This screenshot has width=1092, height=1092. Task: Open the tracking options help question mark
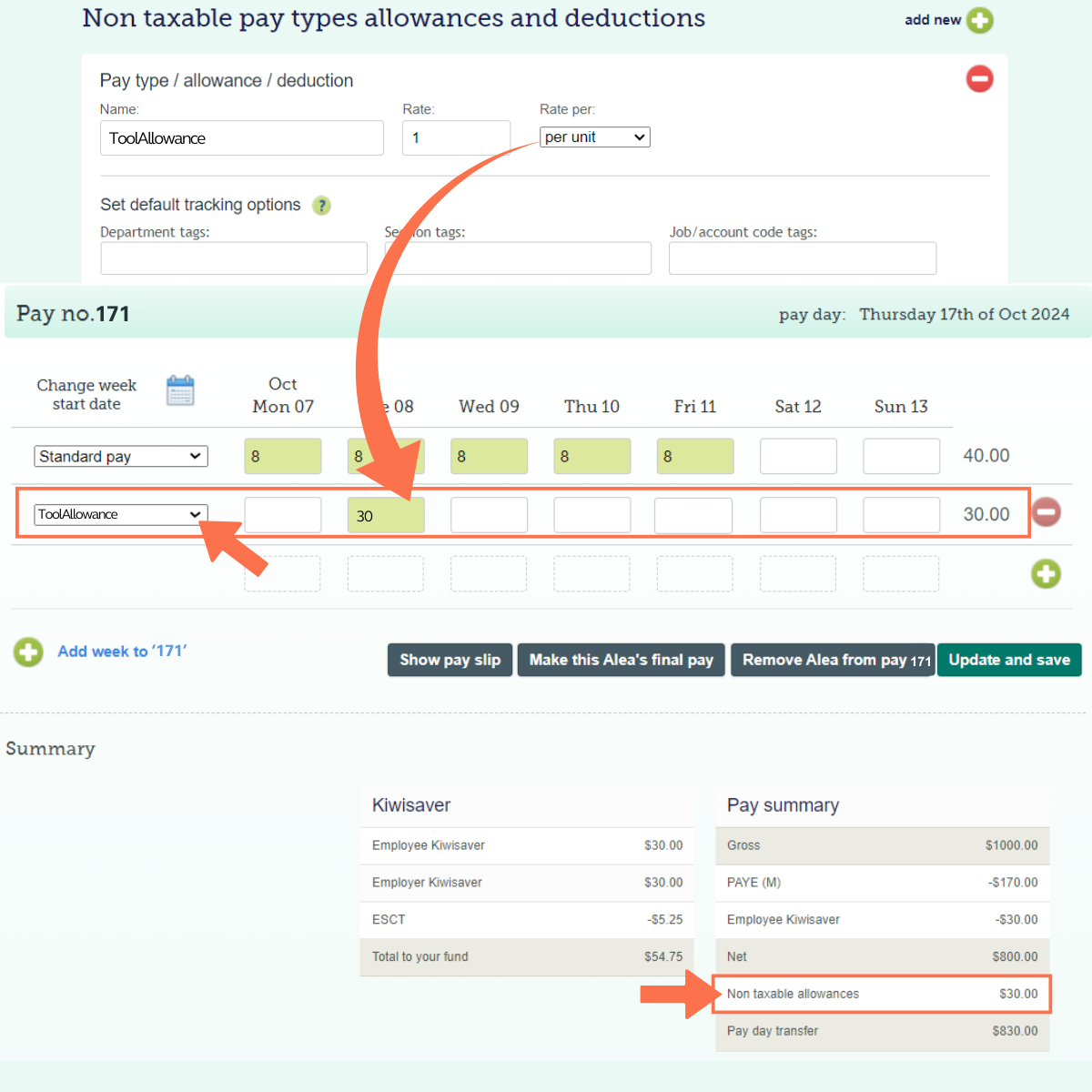pos(321,206)
